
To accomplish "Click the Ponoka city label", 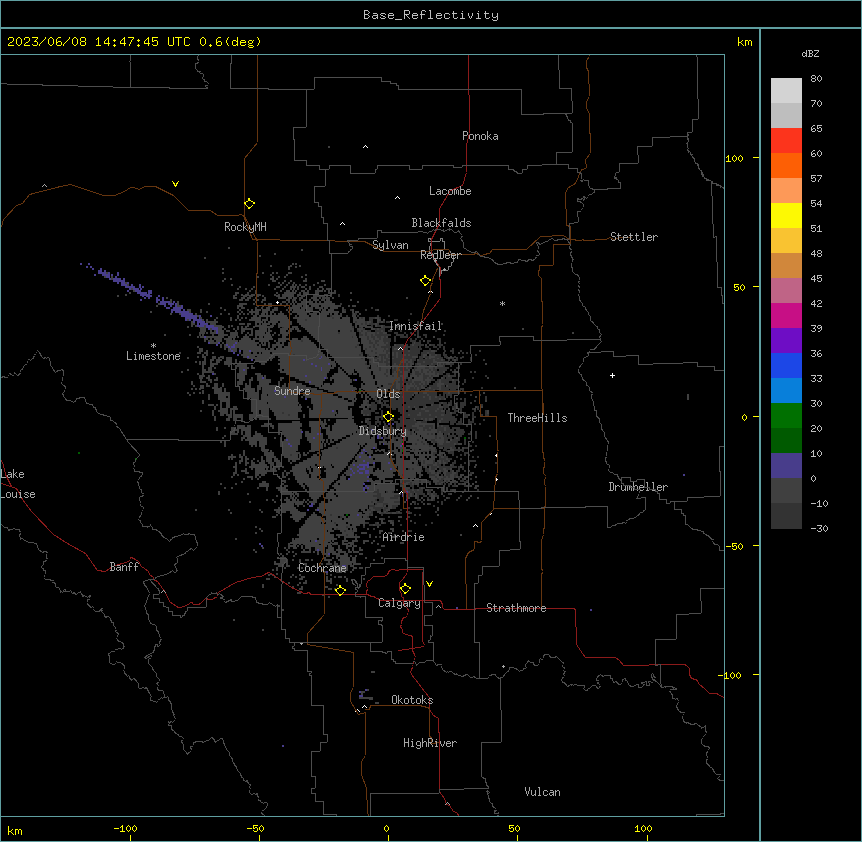I will coord(480,136).
